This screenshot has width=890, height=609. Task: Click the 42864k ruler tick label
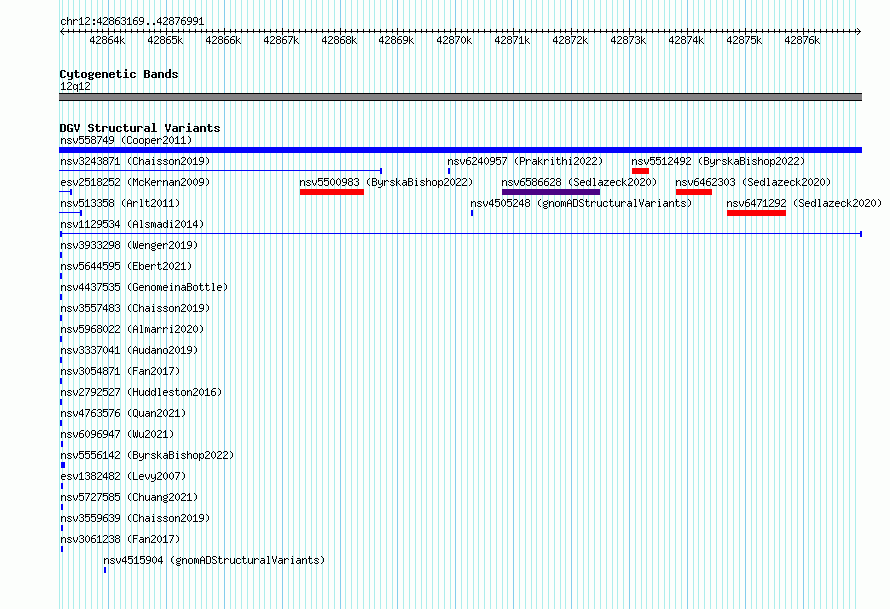pyautogui.click(x=107, y=40)
